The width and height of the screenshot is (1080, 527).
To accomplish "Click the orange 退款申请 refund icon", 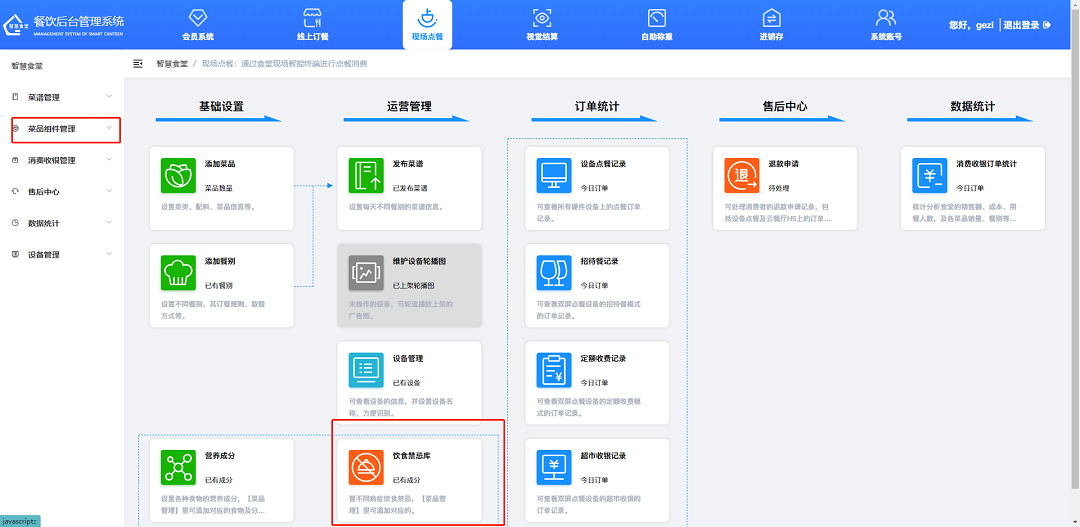I will click(741, 175).
